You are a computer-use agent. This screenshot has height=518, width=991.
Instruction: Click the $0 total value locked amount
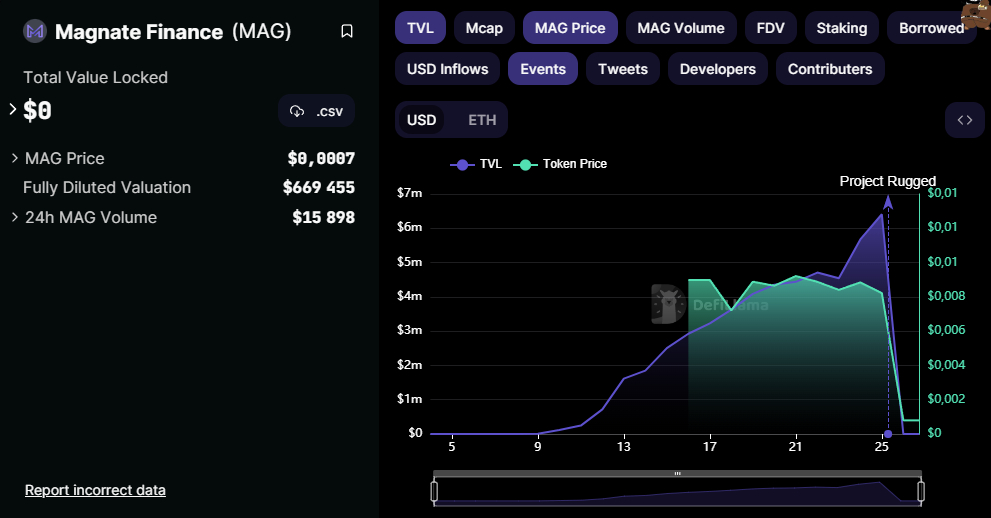[37, 111]
